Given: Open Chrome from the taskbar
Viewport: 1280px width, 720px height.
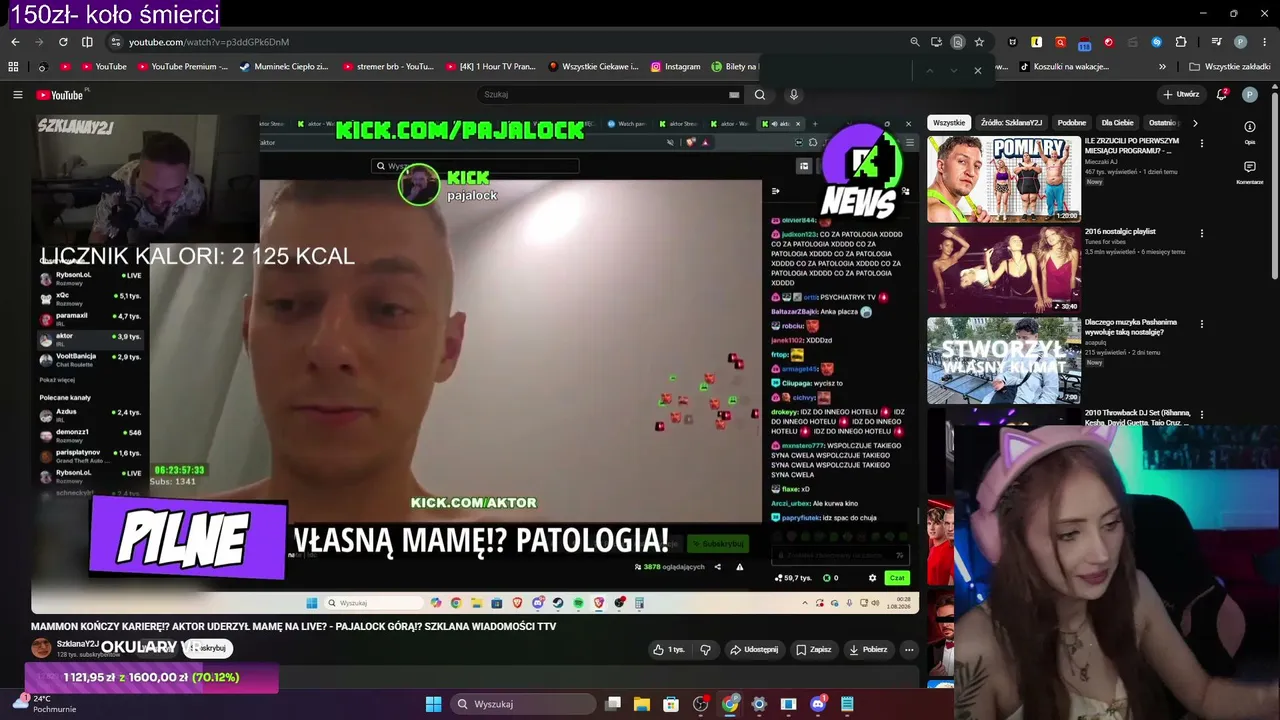Looking at the screenshot, I should click(730, 704).
